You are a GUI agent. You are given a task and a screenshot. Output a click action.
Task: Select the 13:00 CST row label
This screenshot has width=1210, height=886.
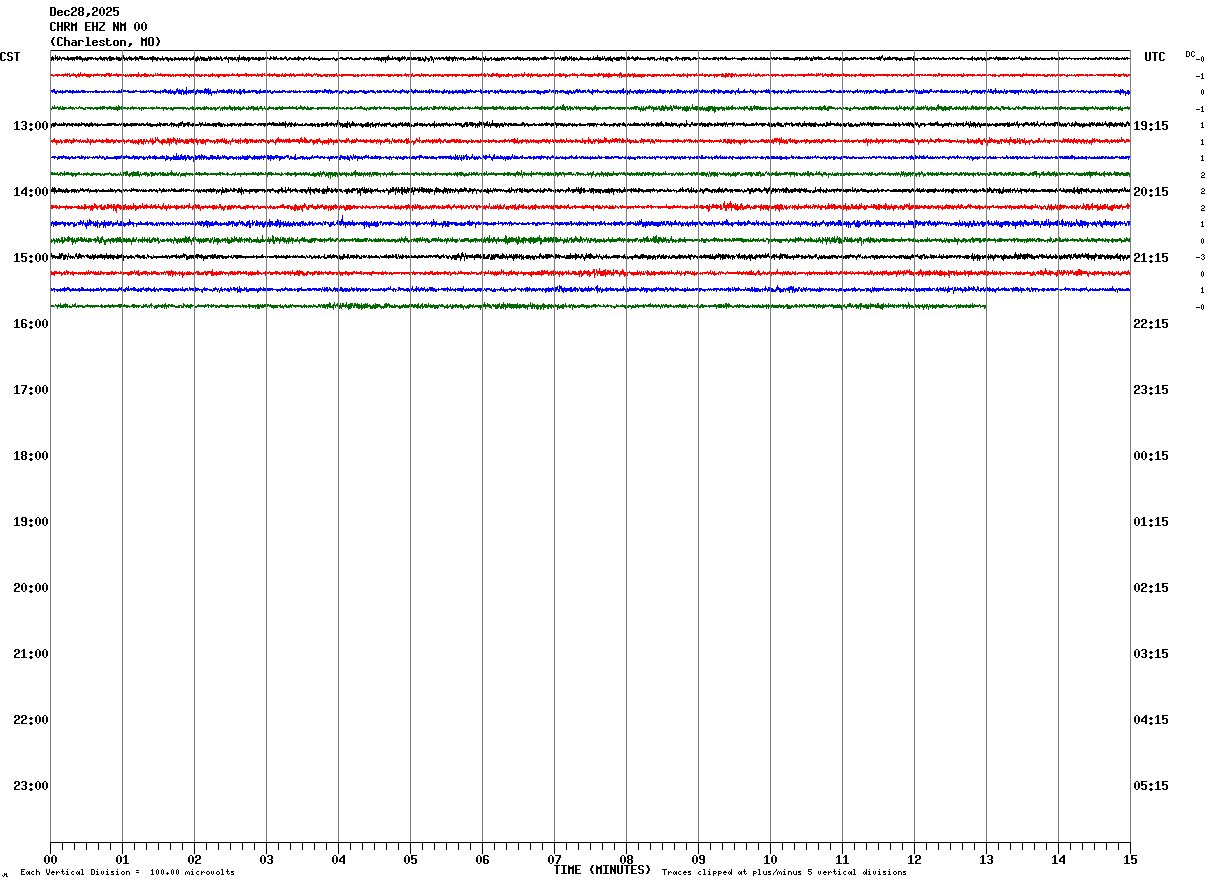[x=31, y=126]
